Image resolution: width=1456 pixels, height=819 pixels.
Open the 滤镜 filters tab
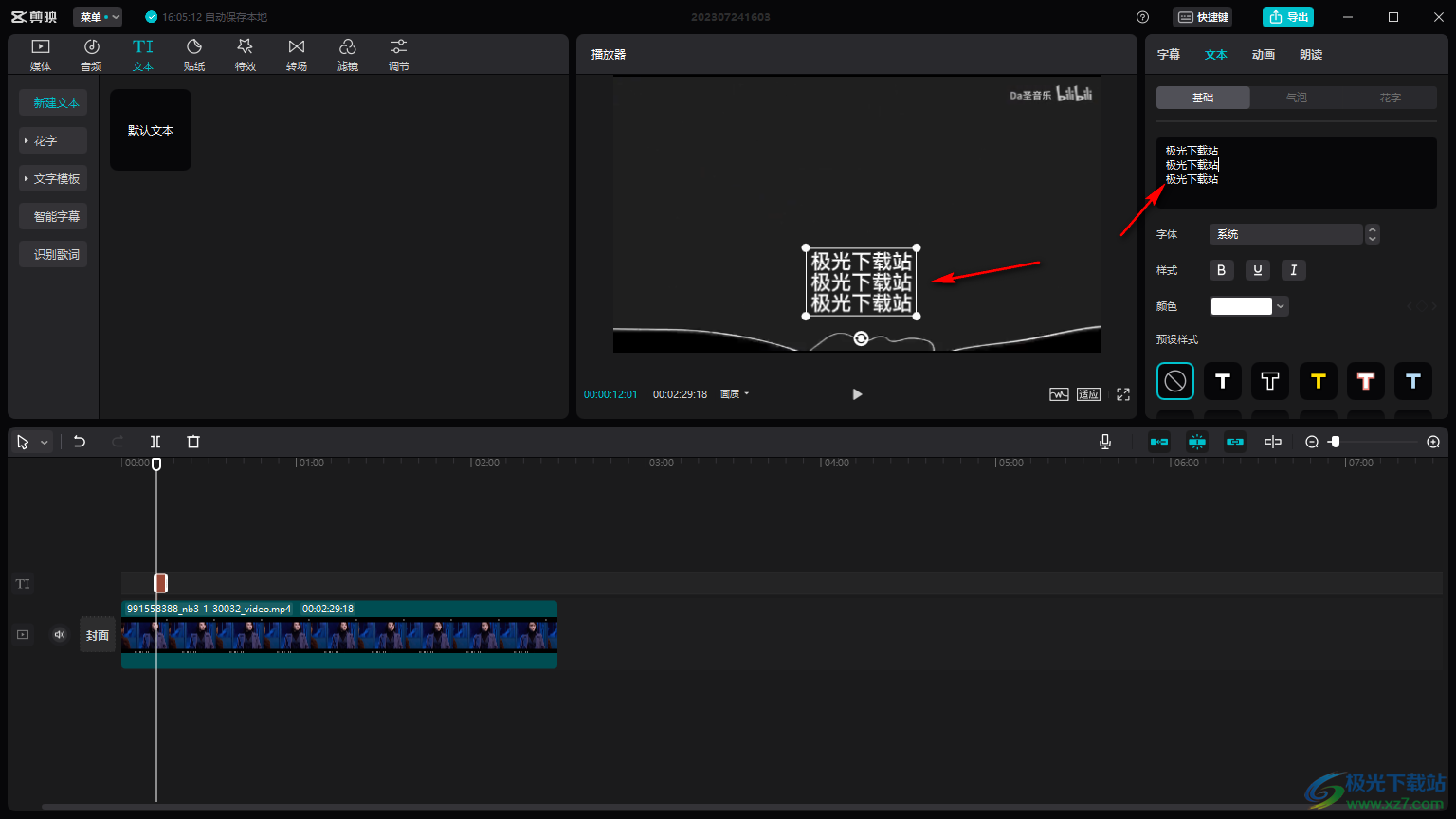348,55
